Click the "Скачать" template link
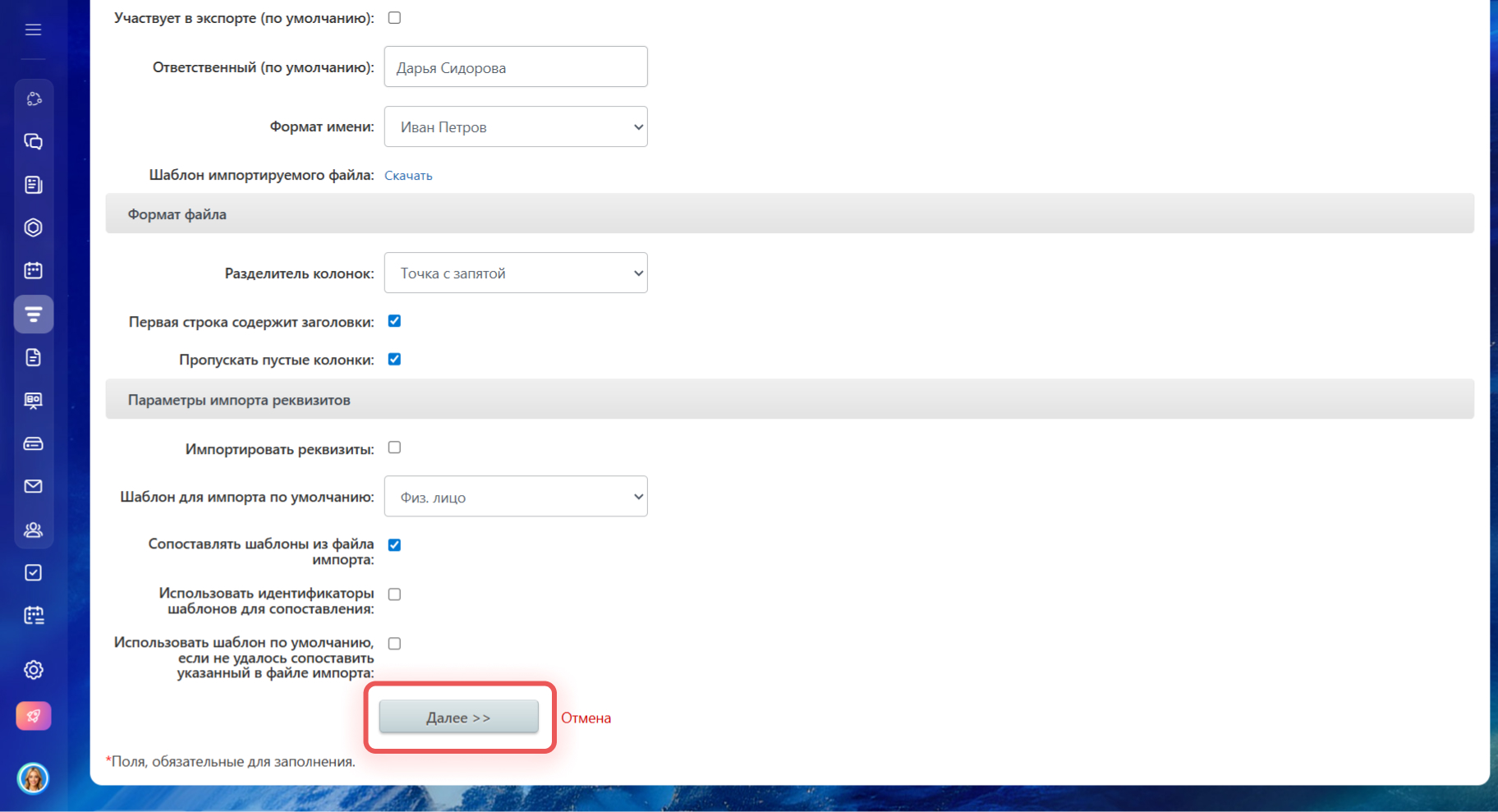The image size is (1498, 812). (x=408, y=176)
